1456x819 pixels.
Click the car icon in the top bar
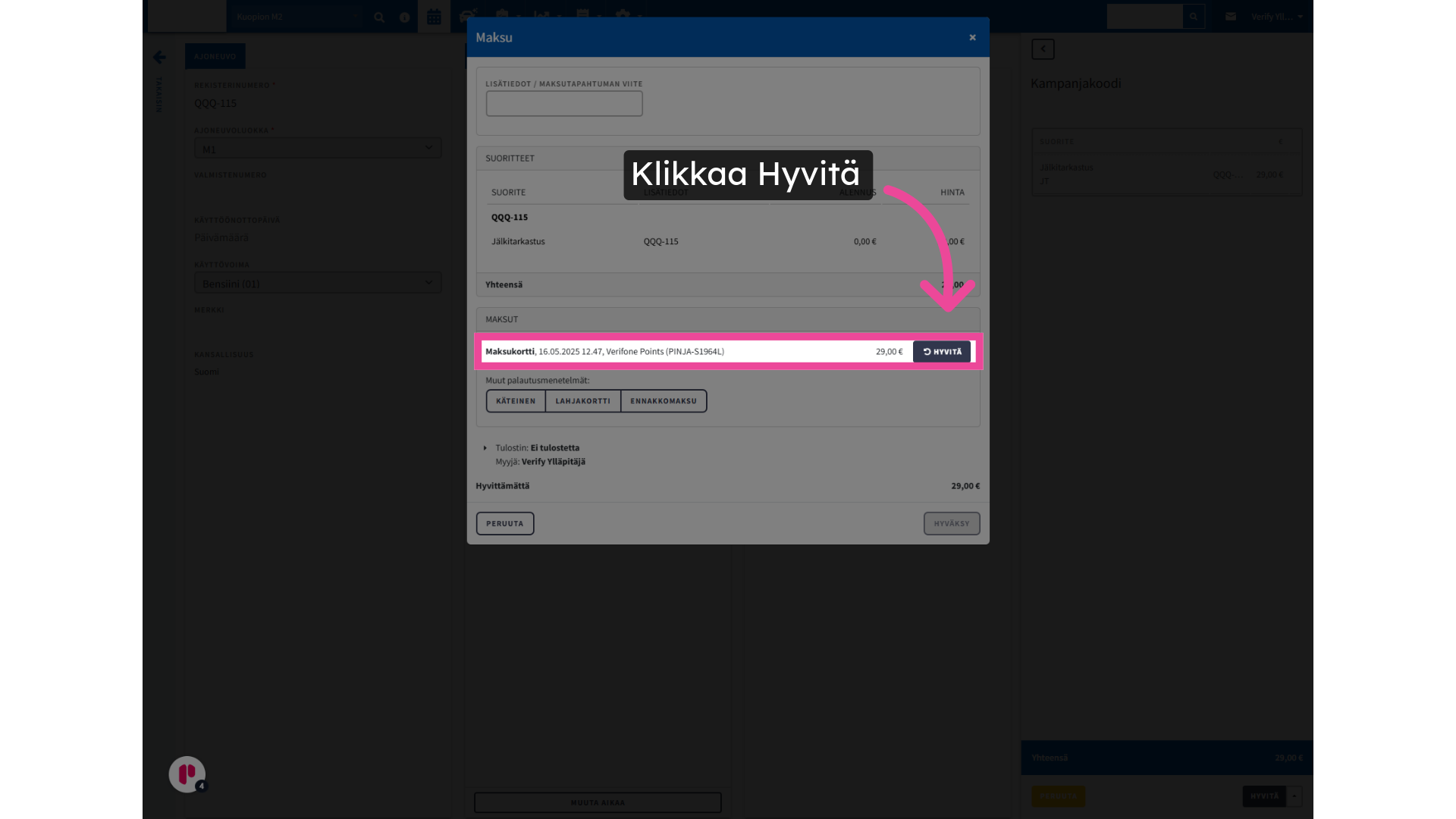468,15
